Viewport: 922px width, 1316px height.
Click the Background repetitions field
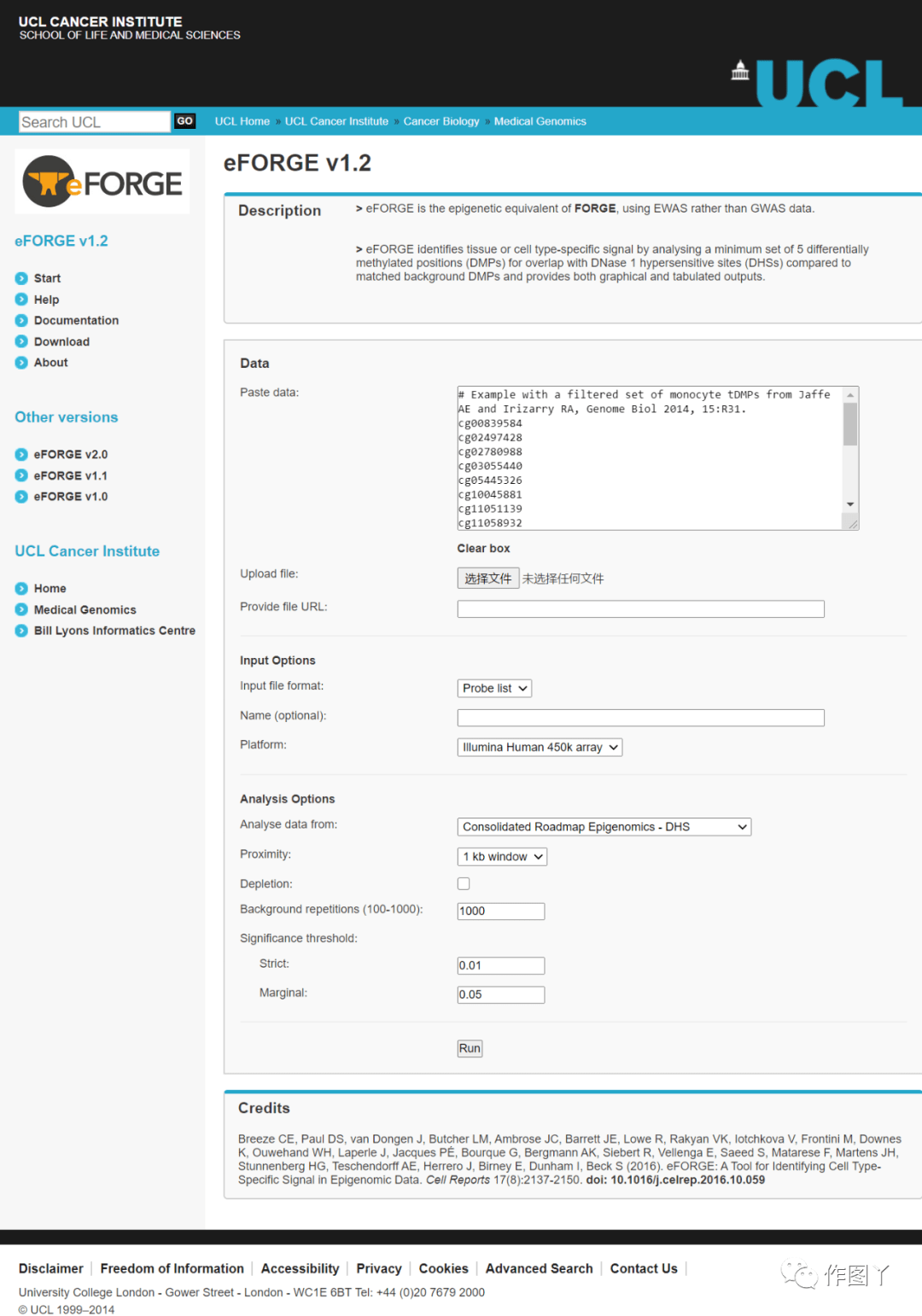[501, 911]
